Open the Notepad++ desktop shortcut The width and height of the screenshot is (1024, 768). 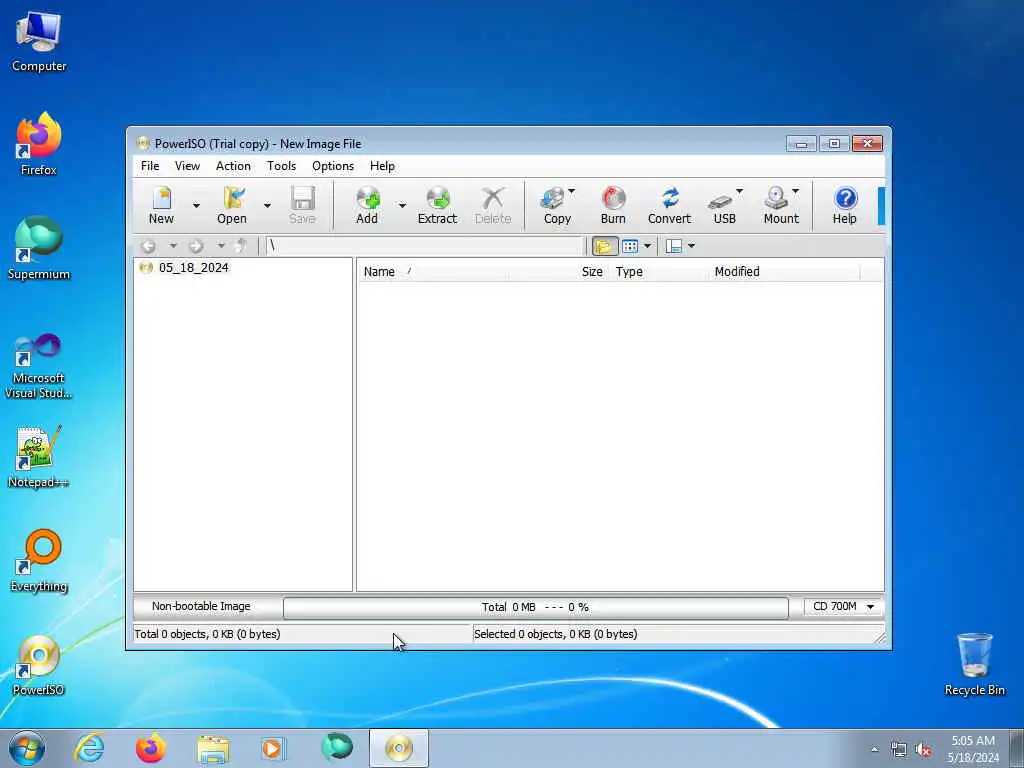39,456
